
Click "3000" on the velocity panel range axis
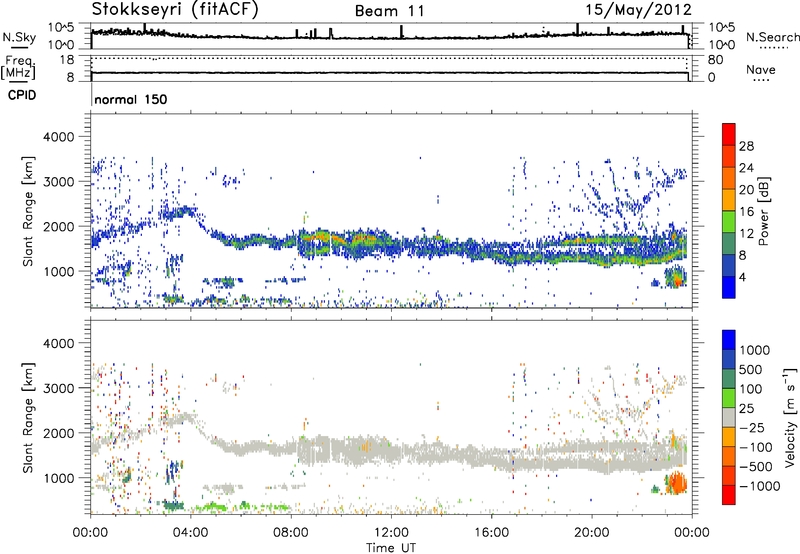[x=58, y=388]
